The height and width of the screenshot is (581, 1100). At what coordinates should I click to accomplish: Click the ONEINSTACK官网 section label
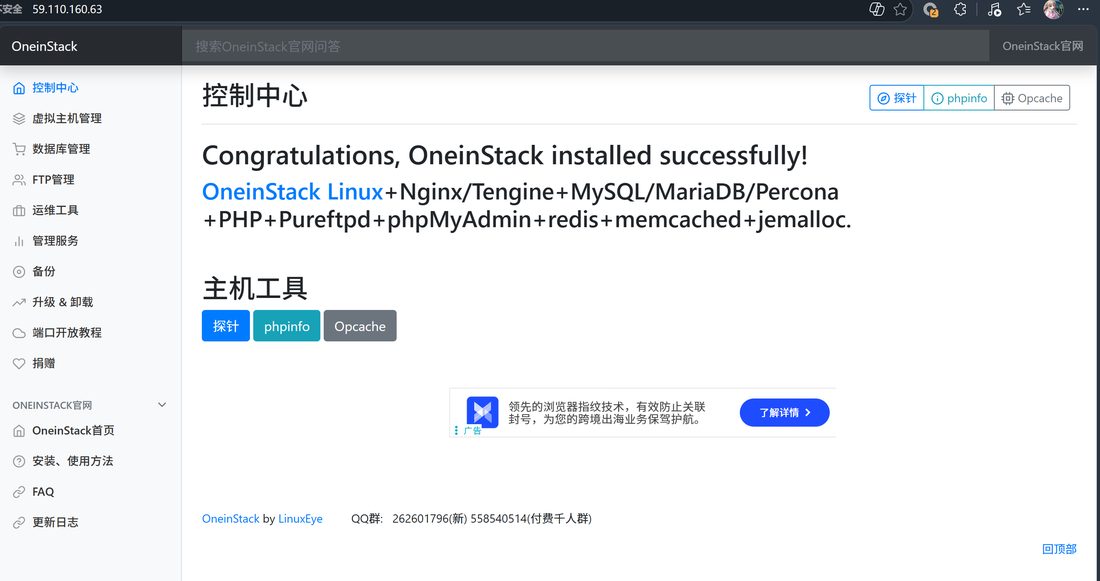52,406
